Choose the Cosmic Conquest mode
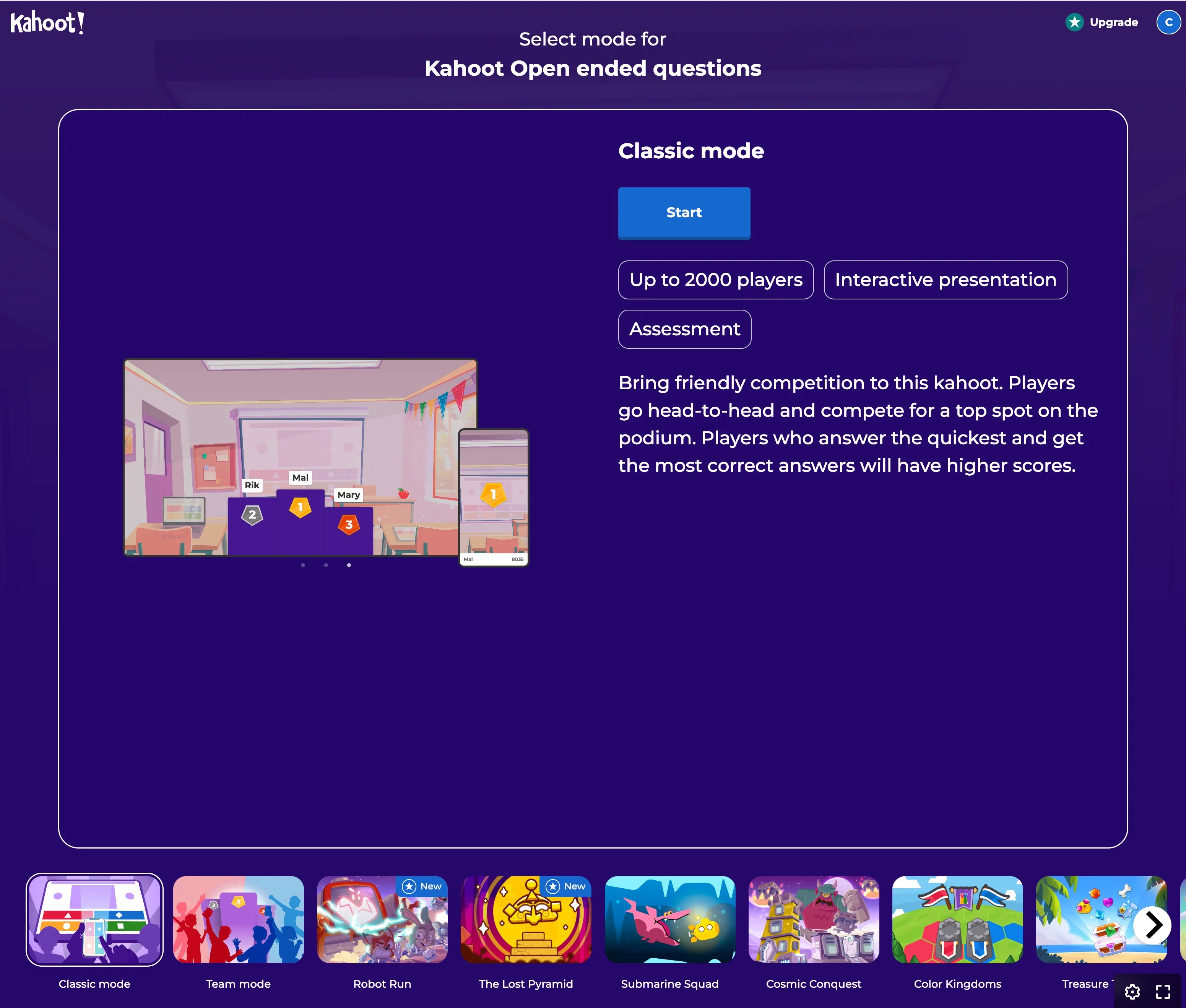Screen dimensions: 1186x1008 coord(814,919)
